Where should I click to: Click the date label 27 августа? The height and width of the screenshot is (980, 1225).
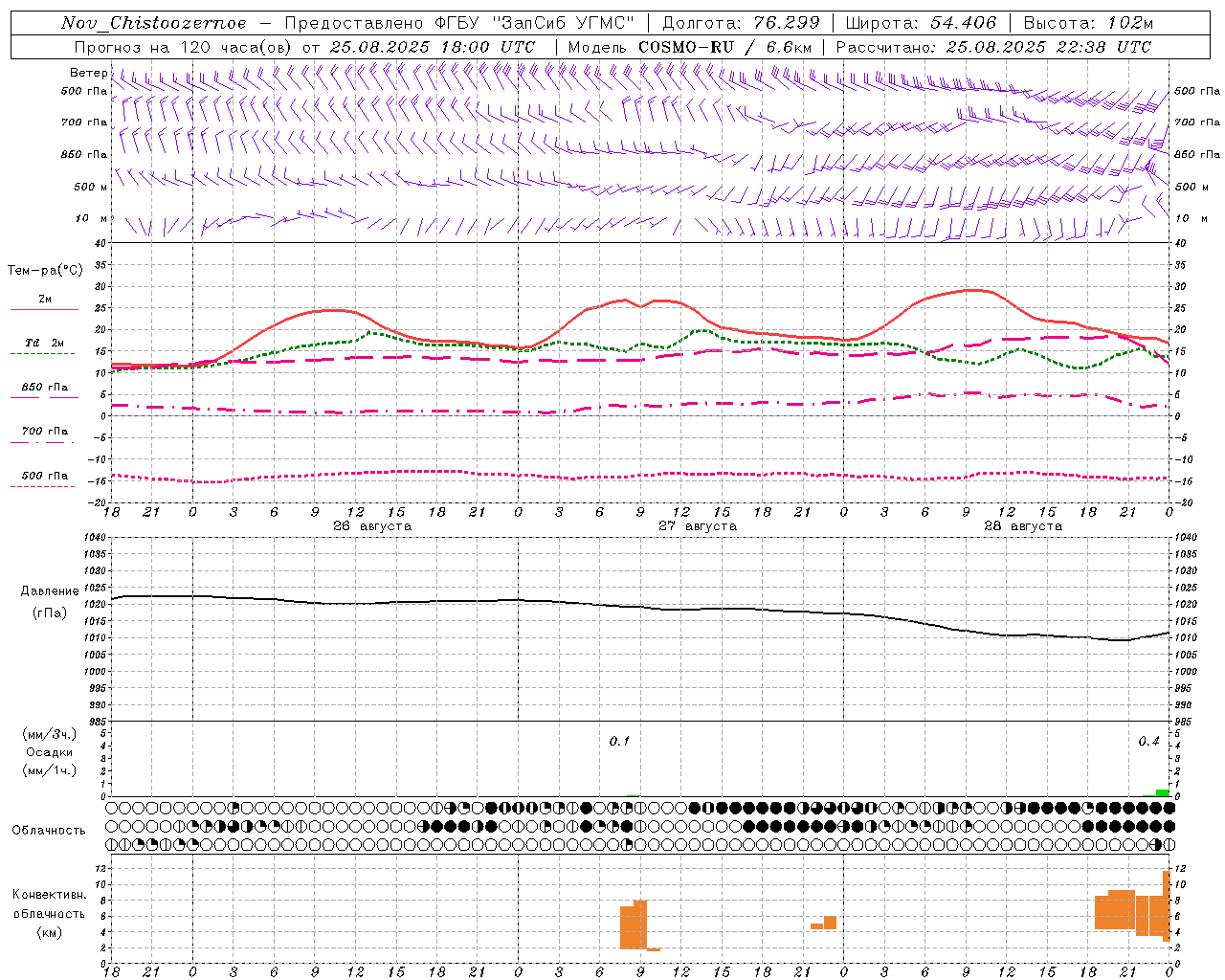tap(698, 526)
